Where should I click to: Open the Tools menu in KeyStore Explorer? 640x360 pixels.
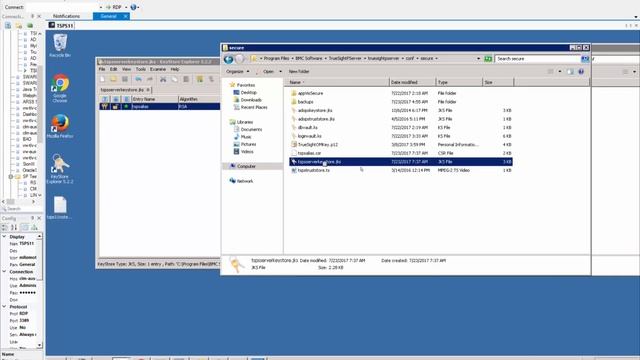click(141, 69)
